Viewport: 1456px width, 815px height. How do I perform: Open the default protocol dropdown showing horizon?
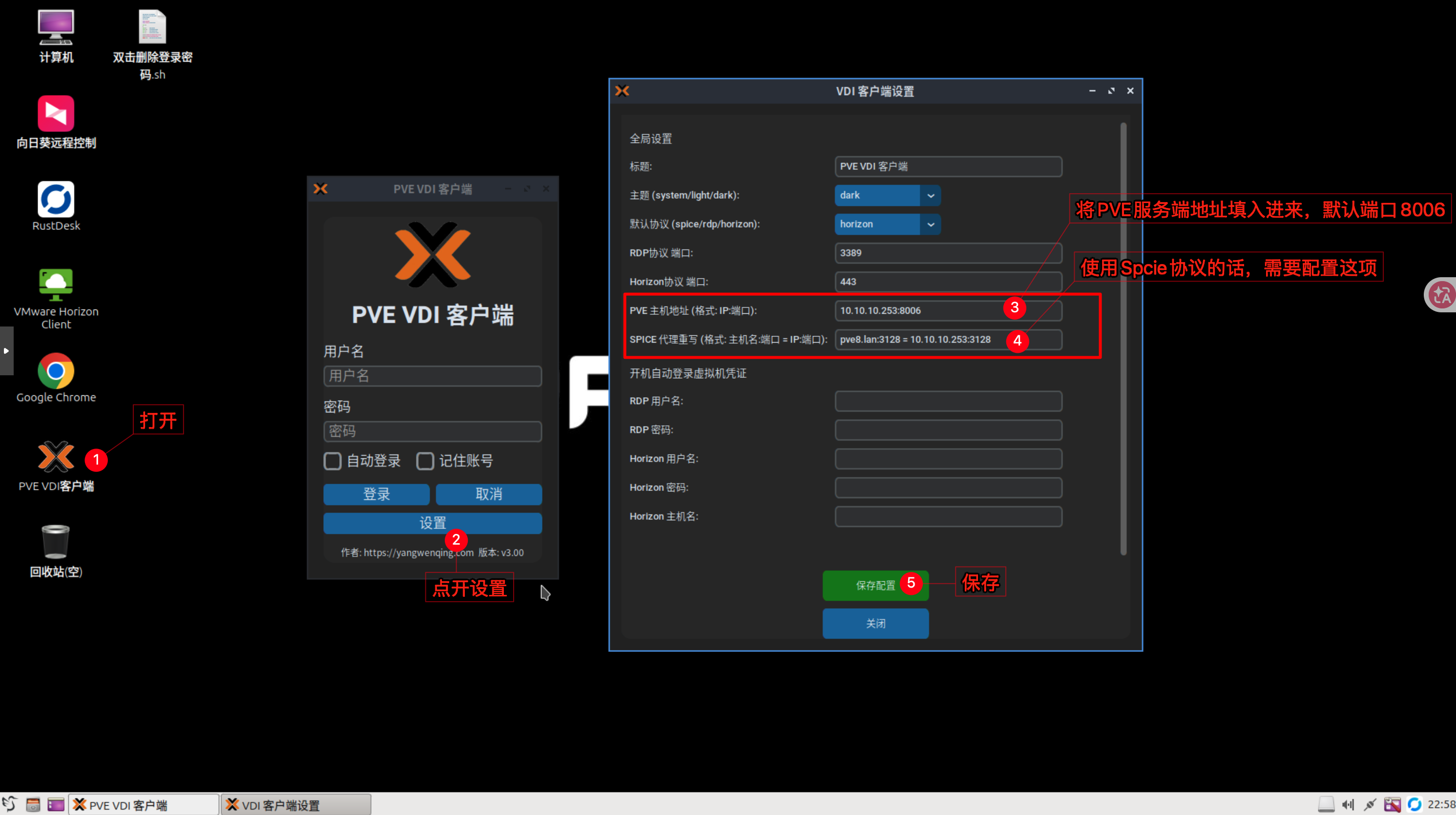coord(887,224)
